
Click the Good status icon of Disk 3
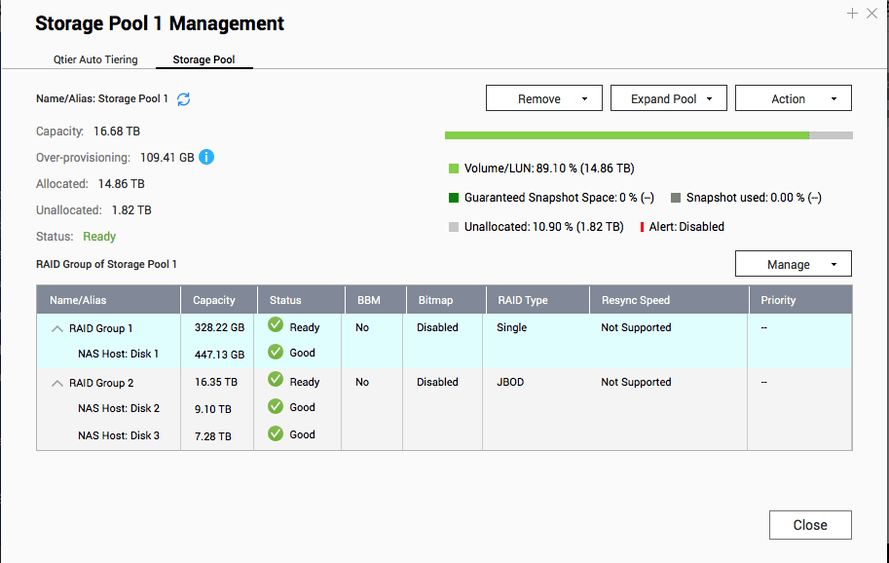[276, 434]
